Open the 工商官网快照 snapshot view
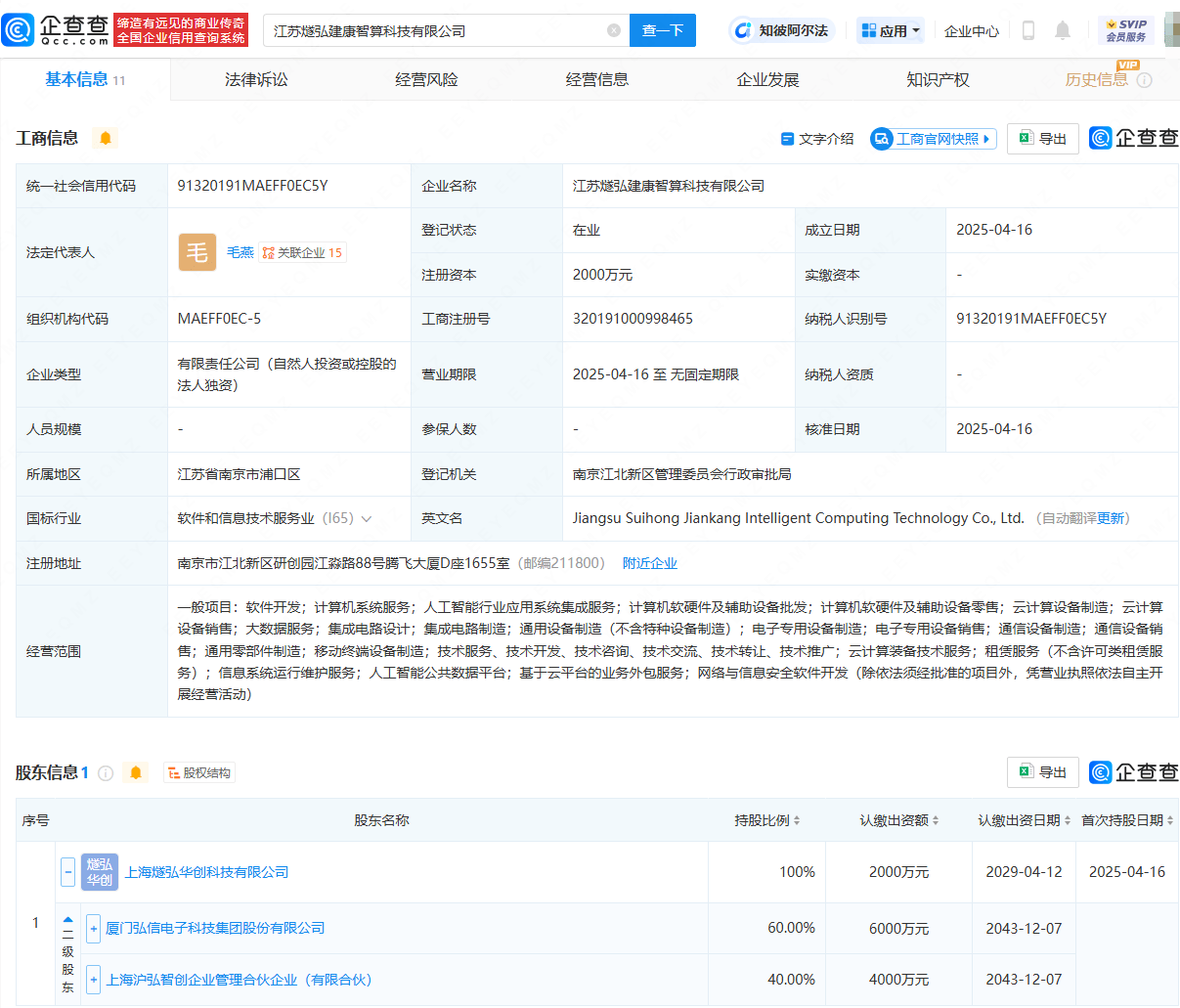 click(x=931, y=138)
